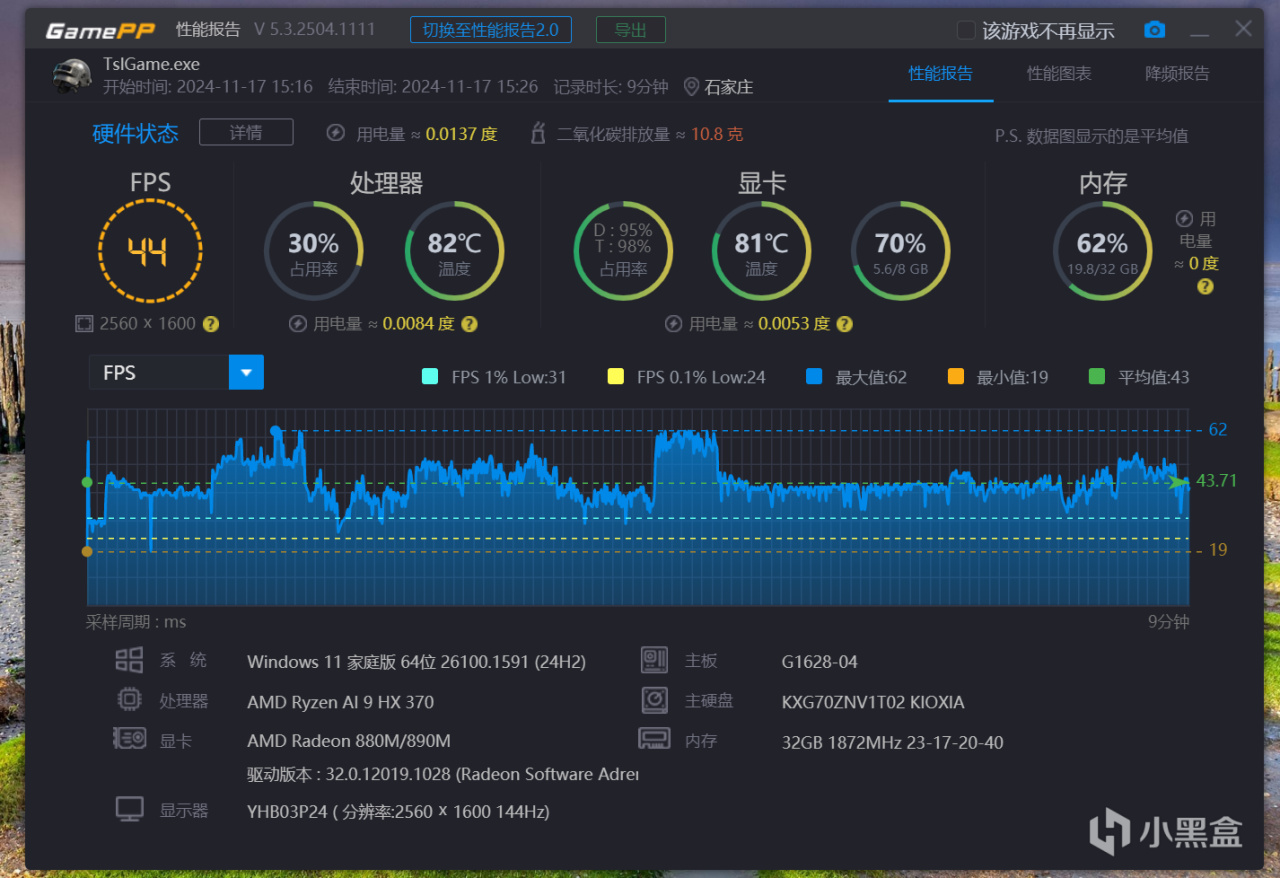Click the FPS 44 dashed gauge
Image resolution: width=1280 pixels, height=878 pixels.
pyautogui.click(x=150, y=251)
